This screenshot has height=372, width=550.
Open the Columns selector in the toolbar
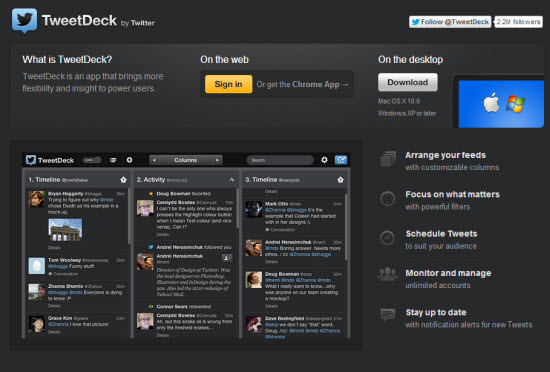coord(186,160)
